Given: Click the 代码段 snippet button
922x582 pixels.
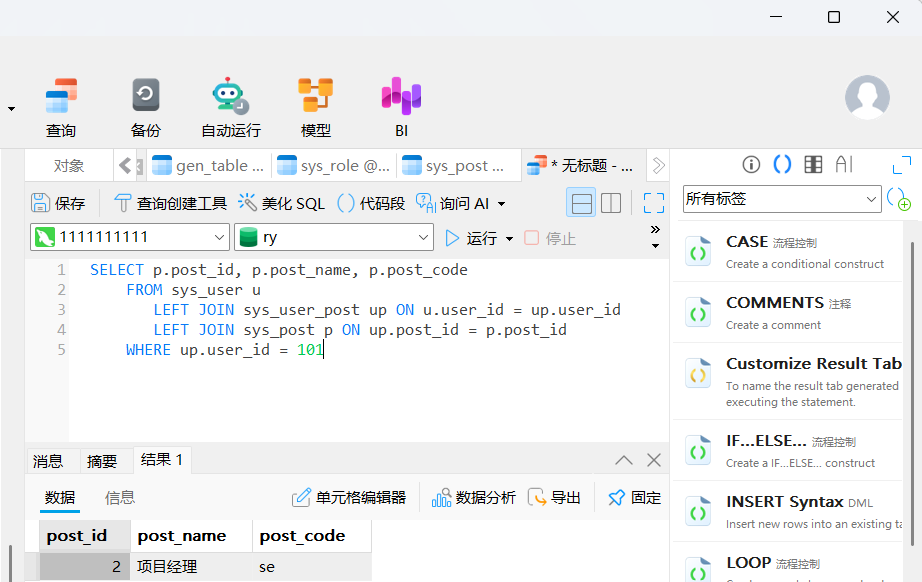Looking at the screenshot, I should click(371, 203).
